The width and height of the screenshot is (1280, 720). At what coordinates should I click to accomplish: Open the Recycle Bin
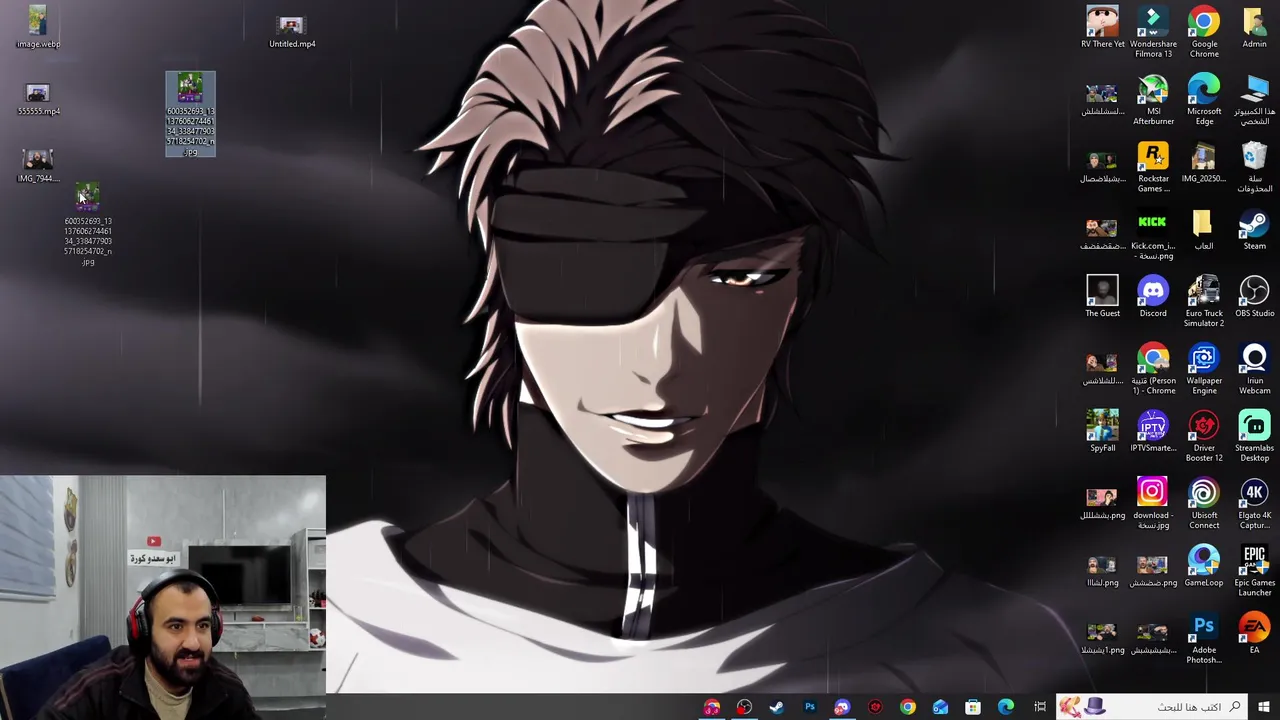click(1254, 167)
